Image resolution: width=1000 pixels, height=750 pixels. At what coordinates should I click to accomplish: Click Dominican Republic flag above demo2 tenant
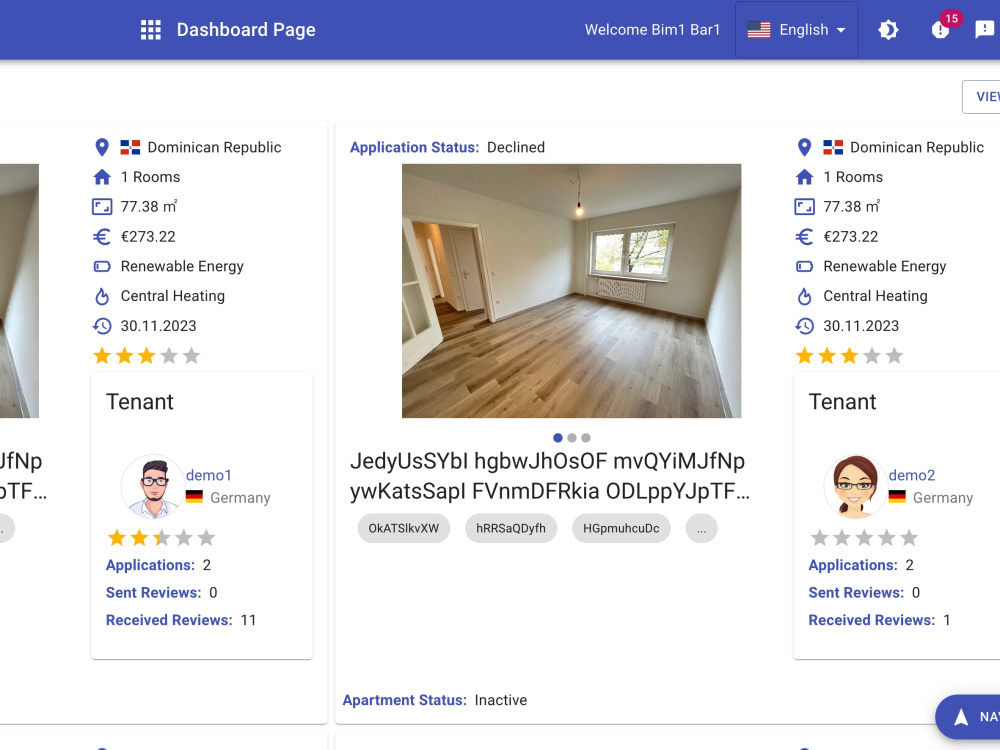pos(833,147)
